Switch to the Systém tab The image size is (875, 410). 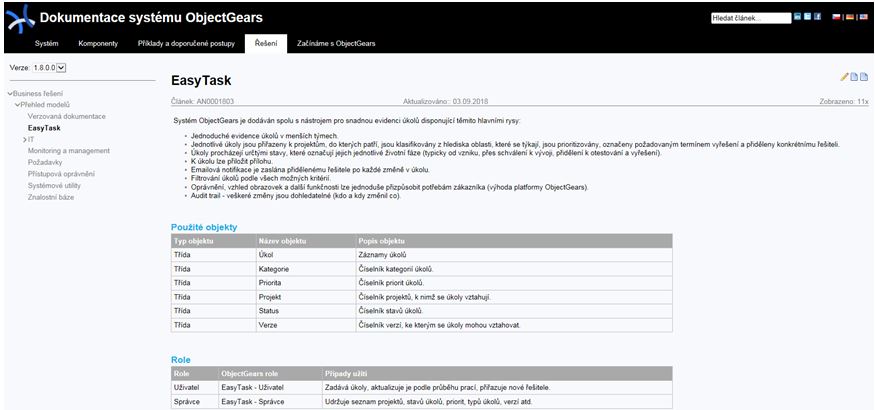tap(47, 43)
